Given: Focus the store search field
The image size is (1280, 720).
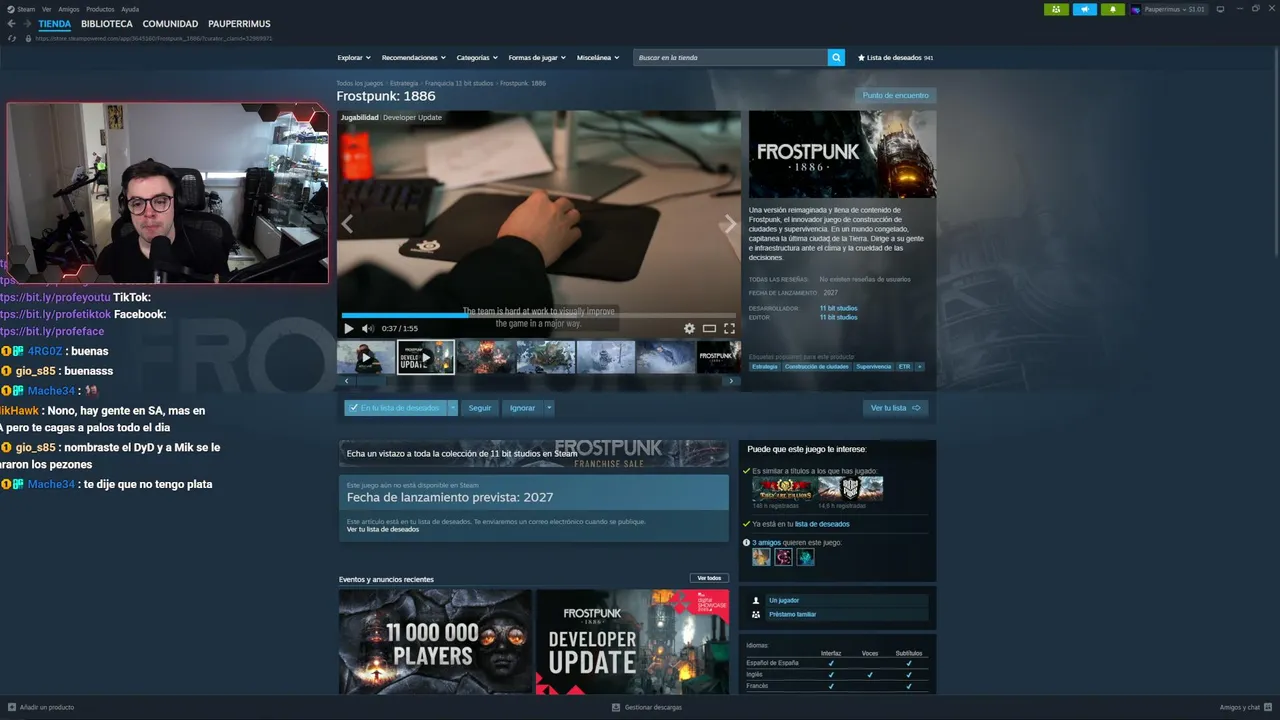Looking at the screenshot, I should click(x=731, y=58).
